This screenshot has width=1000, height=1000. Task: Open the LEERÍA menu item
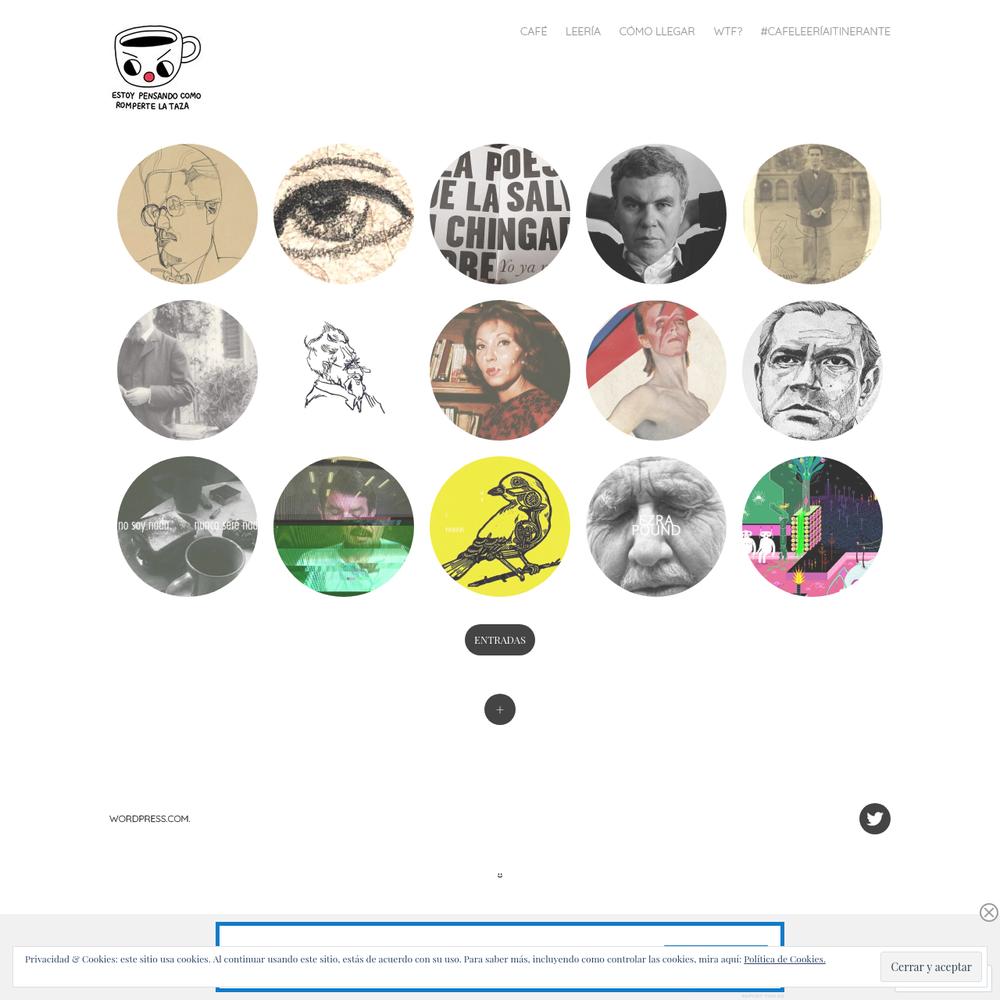point(583,31)
